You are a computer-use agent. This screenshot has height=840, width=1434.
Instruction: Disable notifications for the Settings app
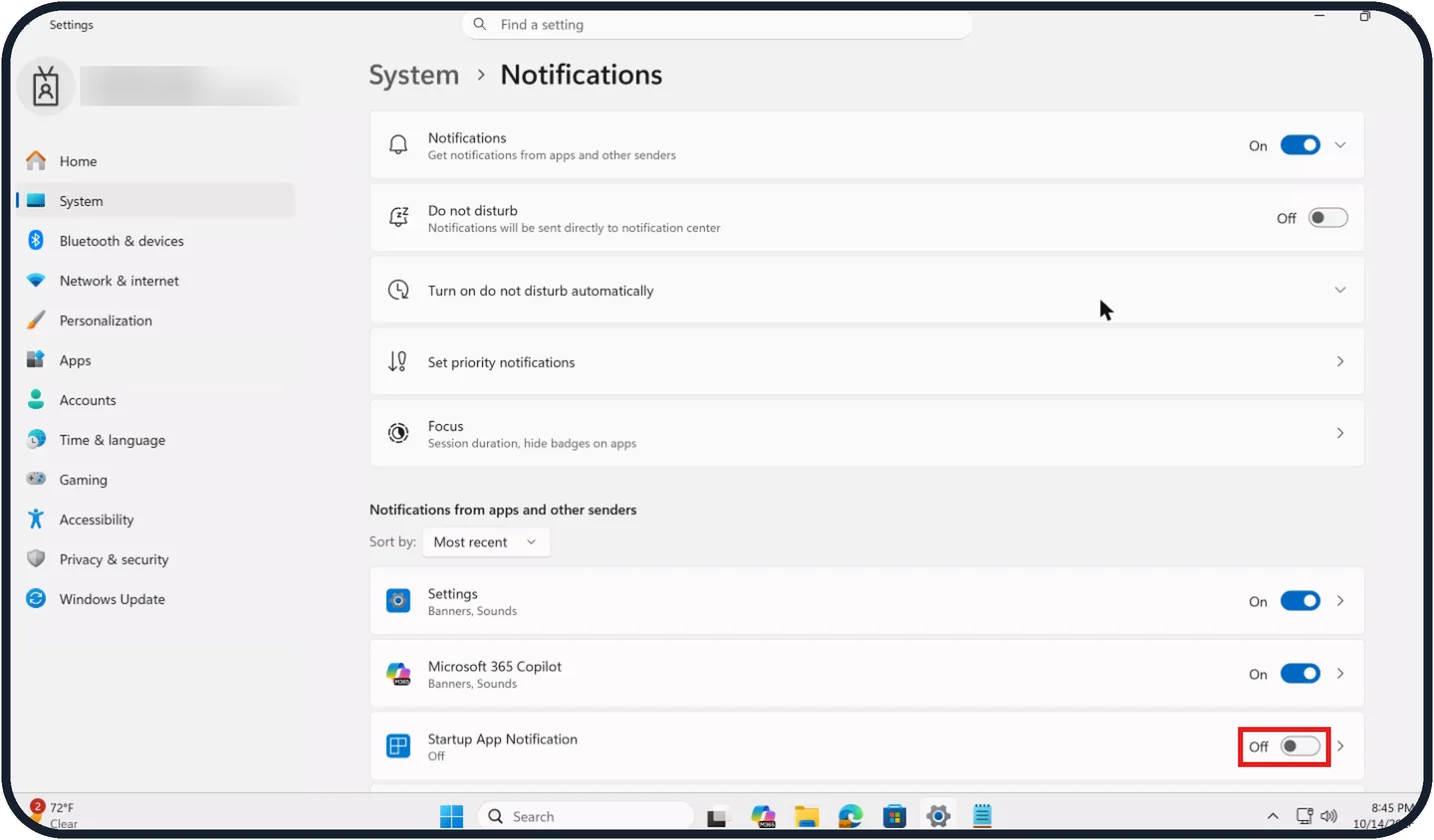pyautogui.click(x=1301, y=601)
